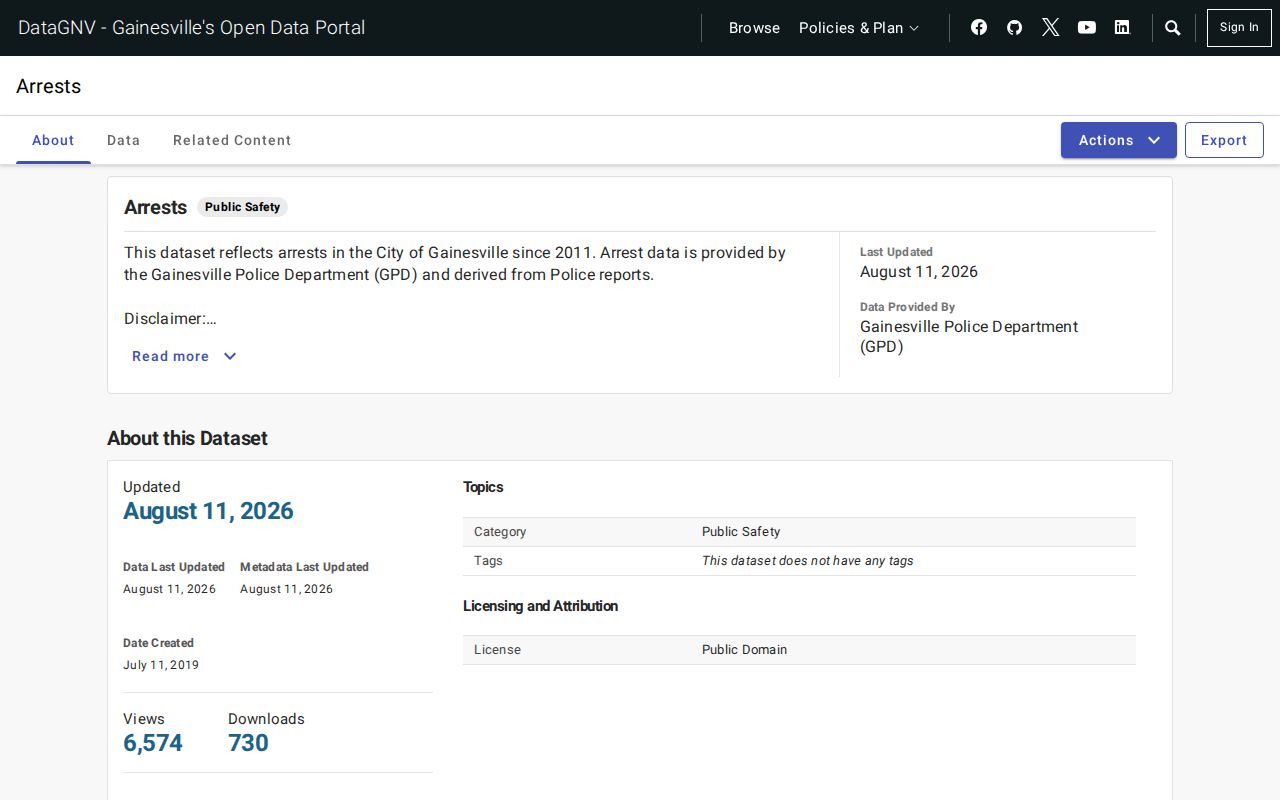Click the Public Safety category badge
The image size is (1280, 800).
pyautogui.click(x=242, y=207)
